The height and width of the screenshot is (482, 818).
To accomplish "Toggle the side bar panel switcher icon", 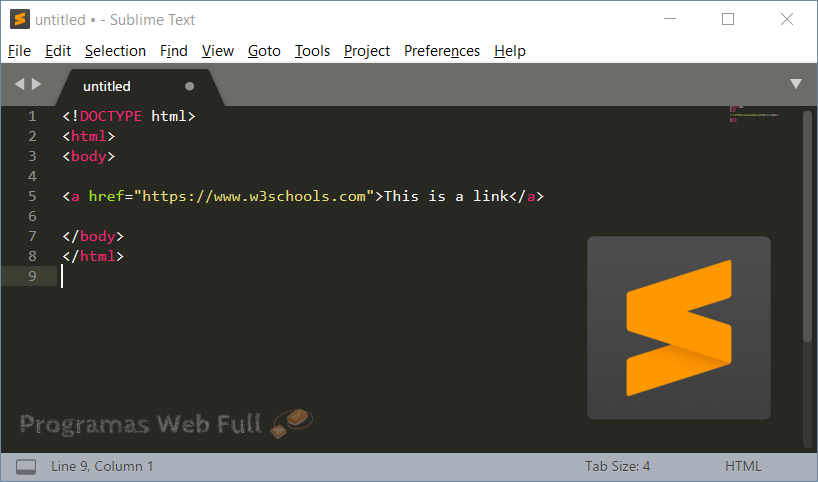I will click(26, 466).
